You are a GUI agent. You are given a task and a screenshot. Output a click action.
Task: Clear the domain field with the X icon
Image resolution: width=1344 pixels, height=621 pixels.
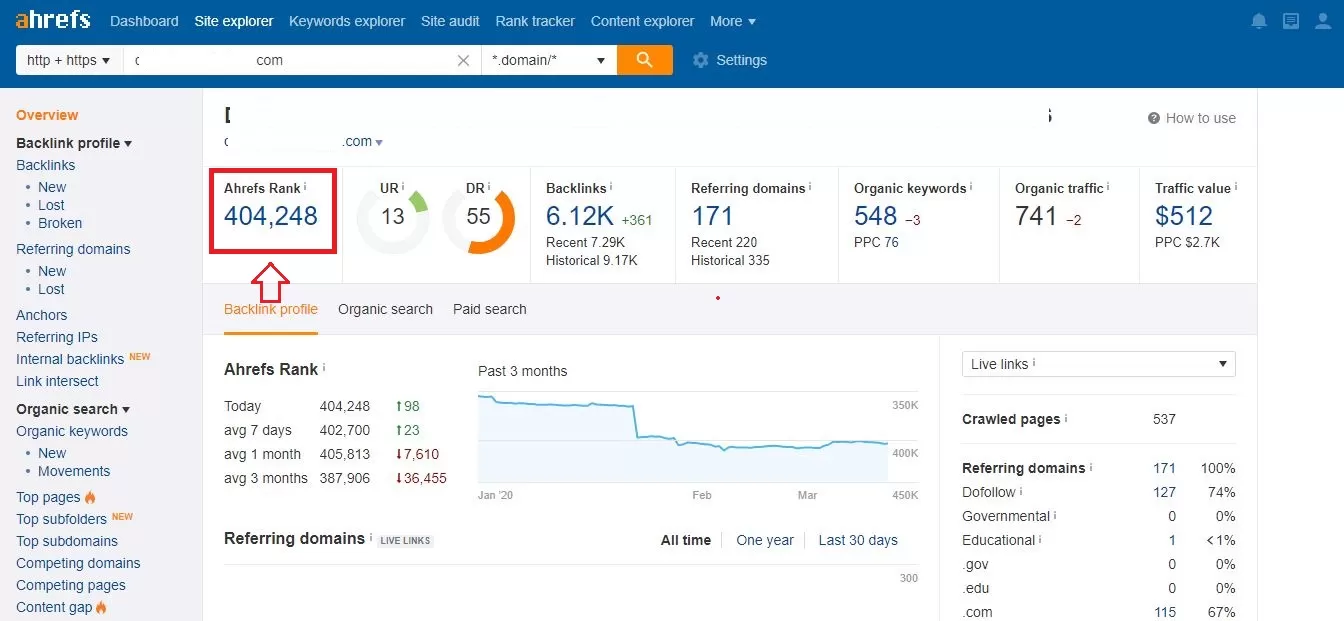pyautogui.click(x=463, y=60)
